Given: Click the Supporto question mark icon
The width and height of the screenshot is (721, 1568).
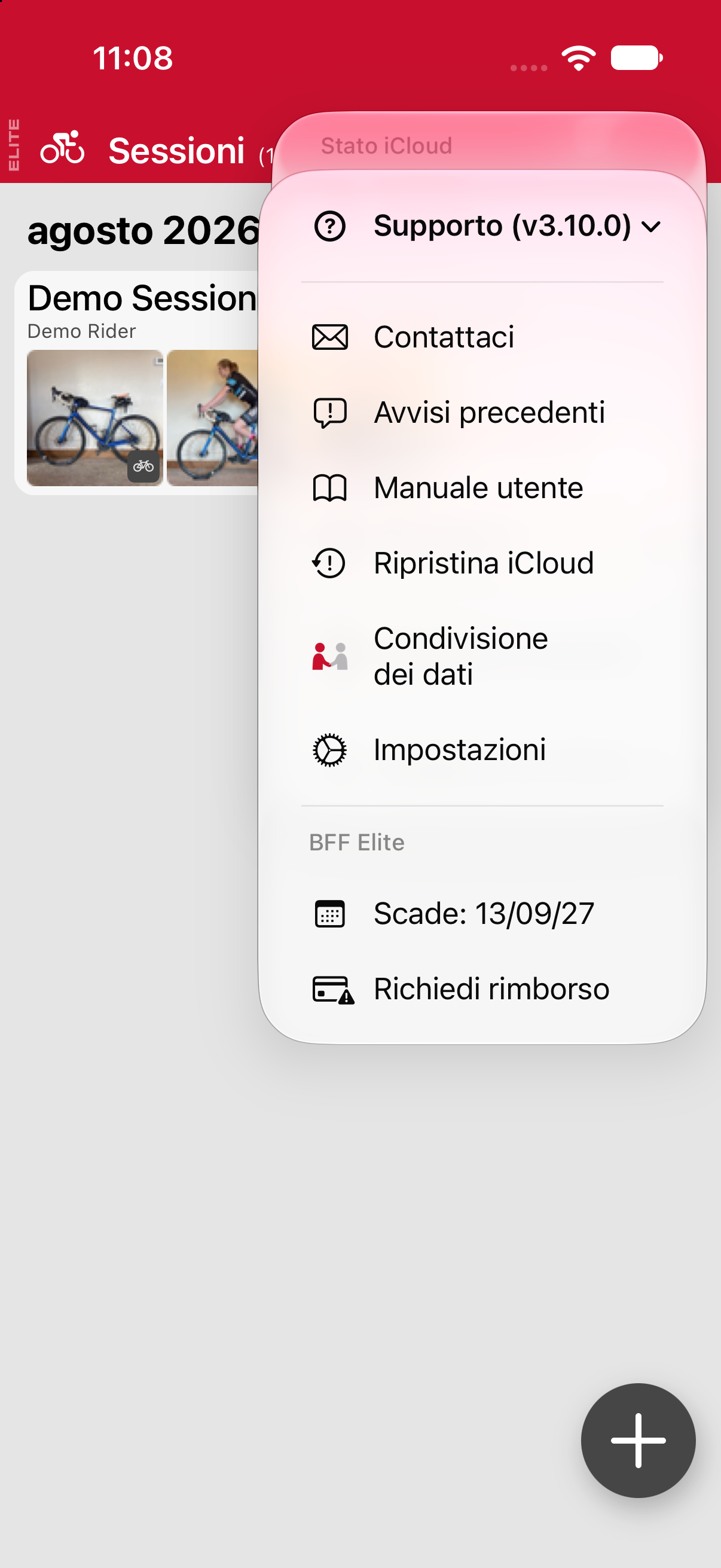Looking at the screenshot, I should tap(330, 227).
